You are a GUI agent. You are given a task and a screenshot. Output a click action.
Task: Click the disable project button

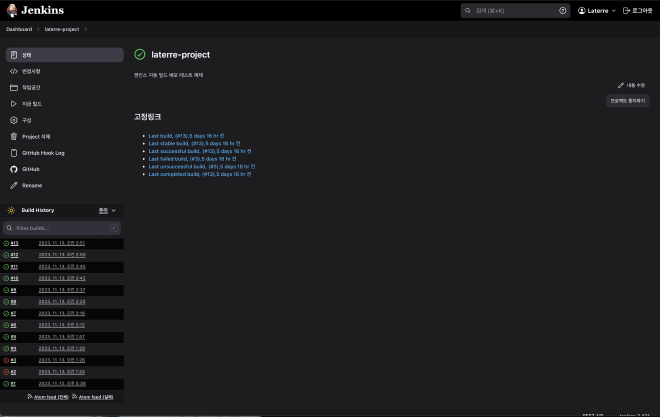(x=628, y=101)
